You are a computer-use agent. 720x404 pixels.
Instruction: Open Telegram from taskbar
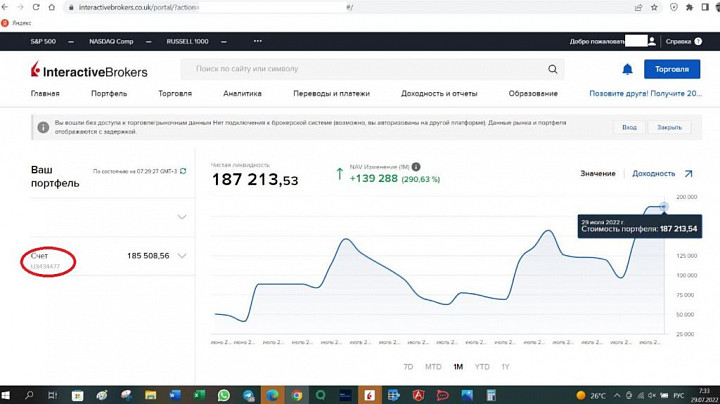click(248, 395)
